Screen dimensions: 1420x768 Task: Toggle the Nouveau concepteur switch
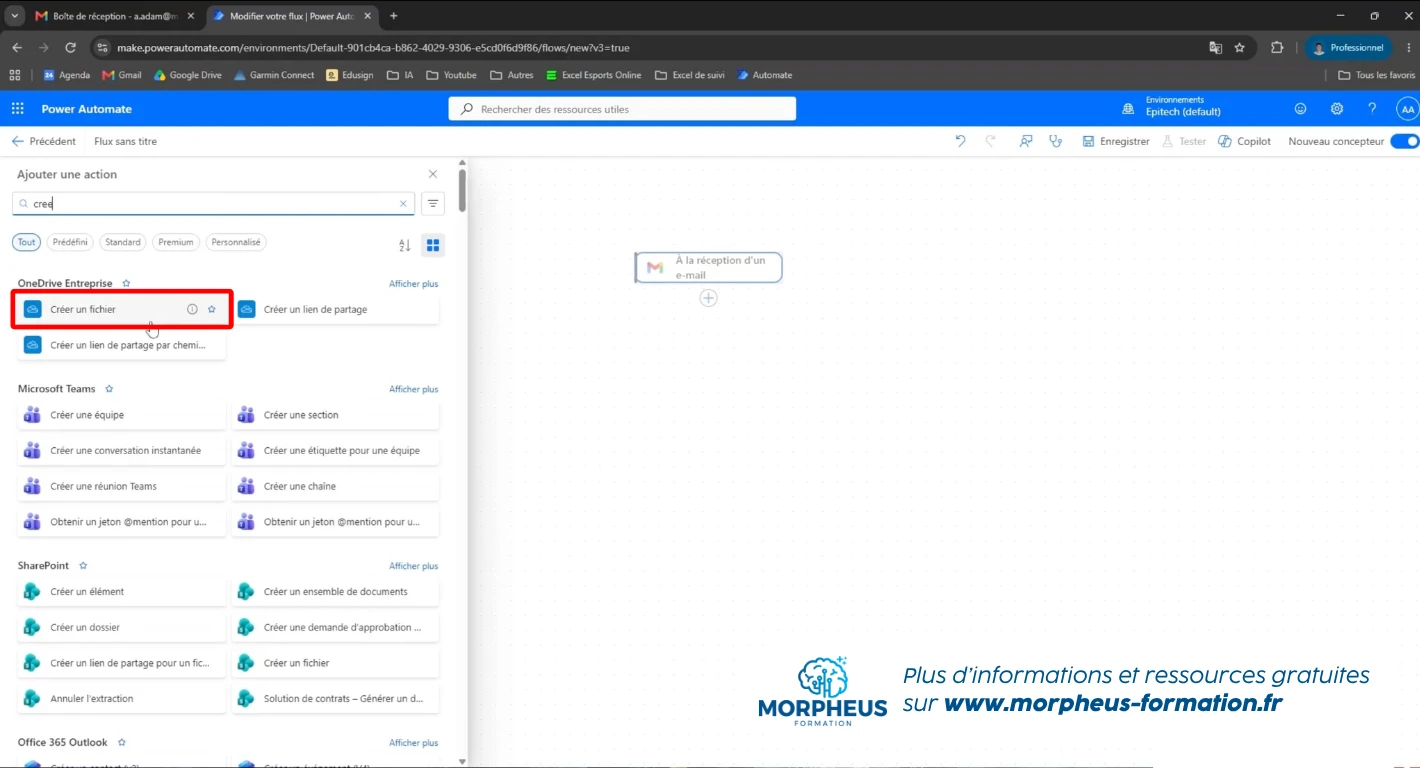(x=1404, y=141)
